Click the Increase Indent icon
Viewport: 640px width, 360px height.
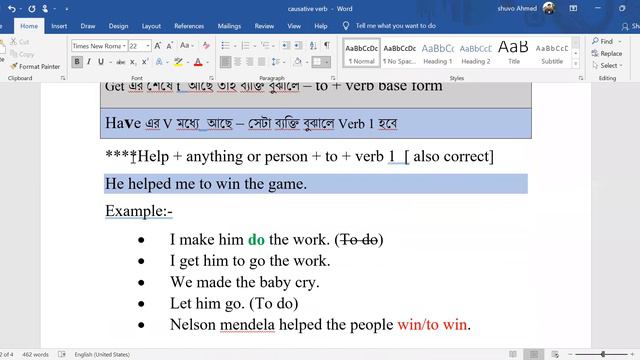point(298,45)
